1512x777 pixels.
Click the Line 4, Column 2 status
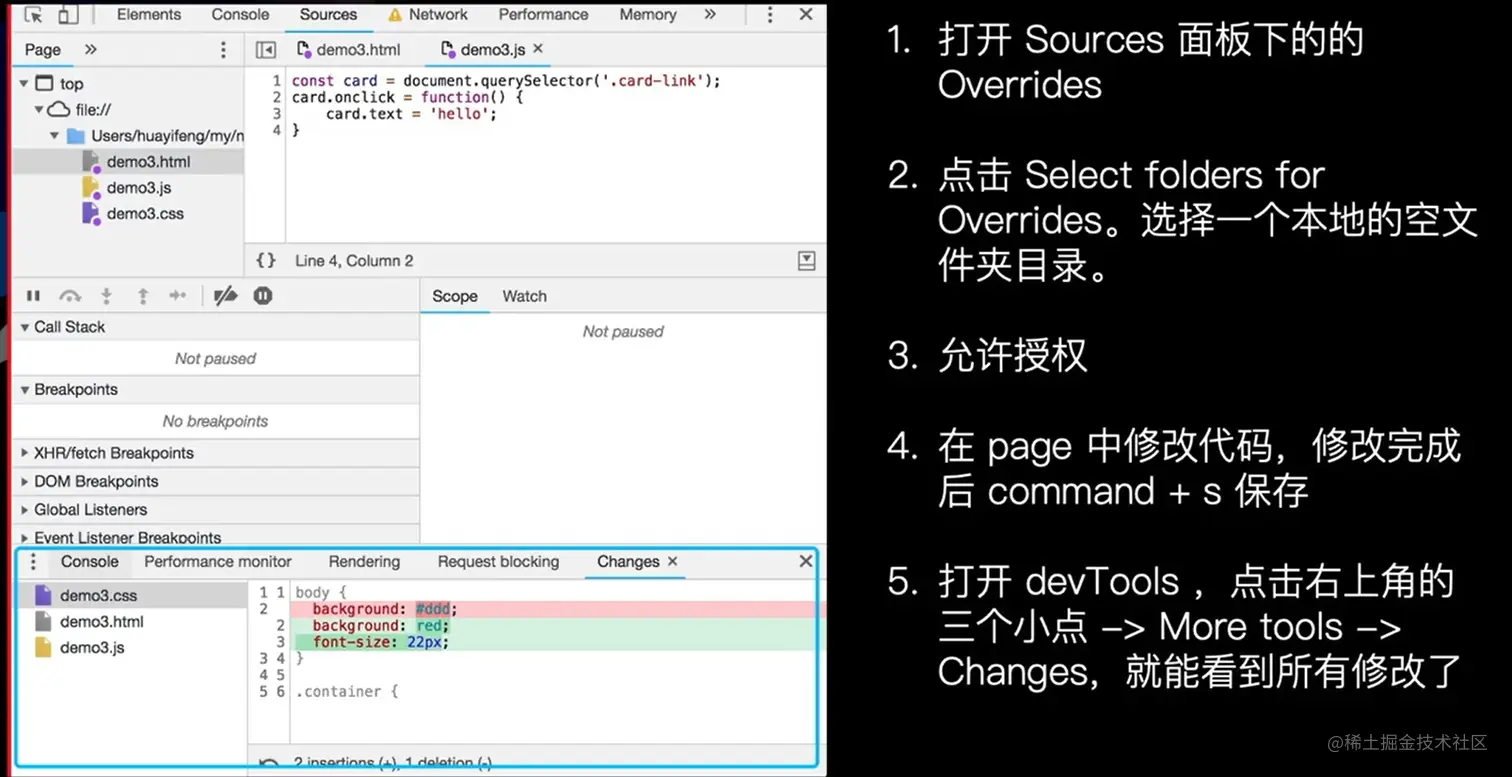tap(354, 261)
